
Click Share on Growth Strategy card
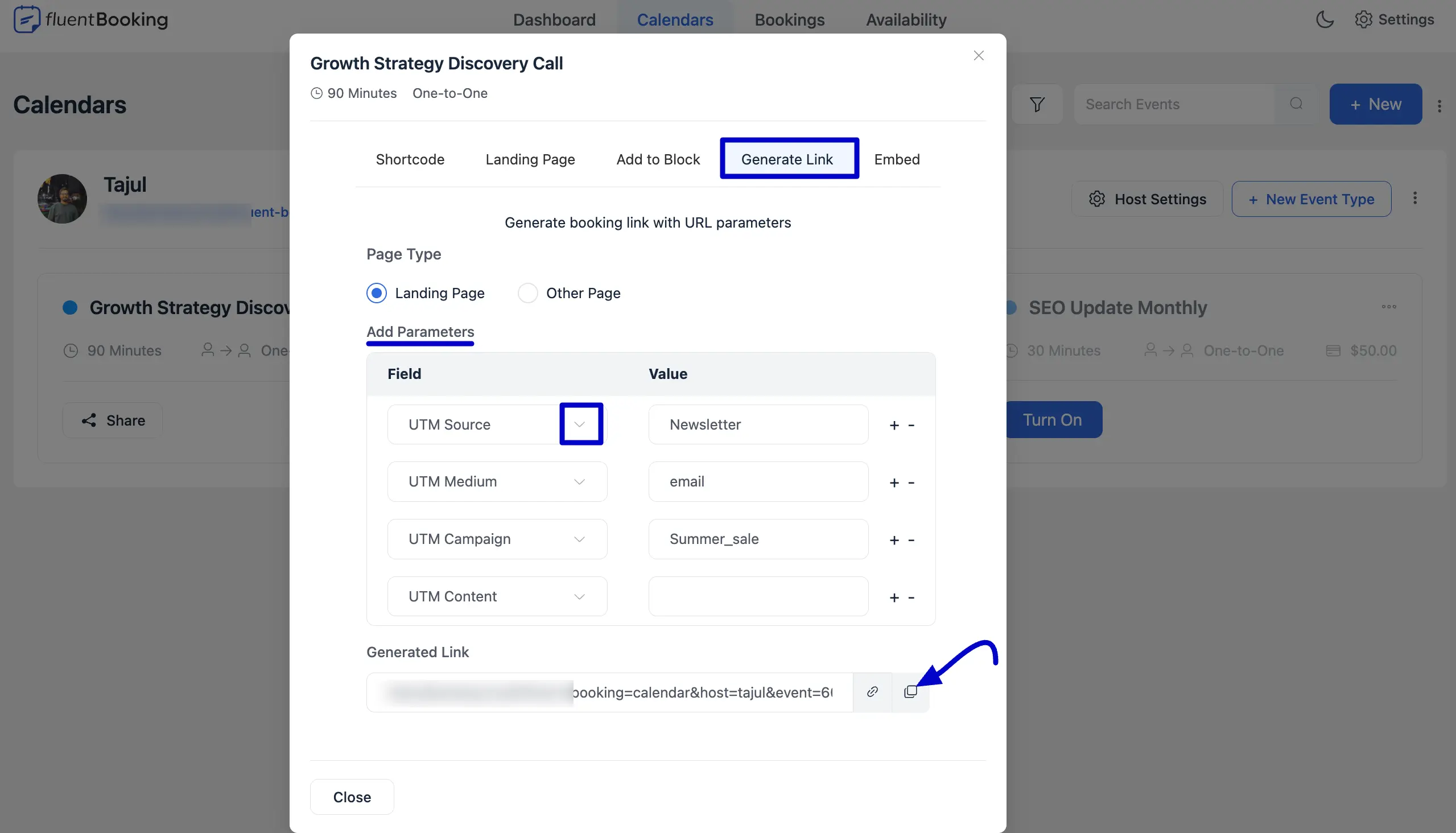(113, 420)
